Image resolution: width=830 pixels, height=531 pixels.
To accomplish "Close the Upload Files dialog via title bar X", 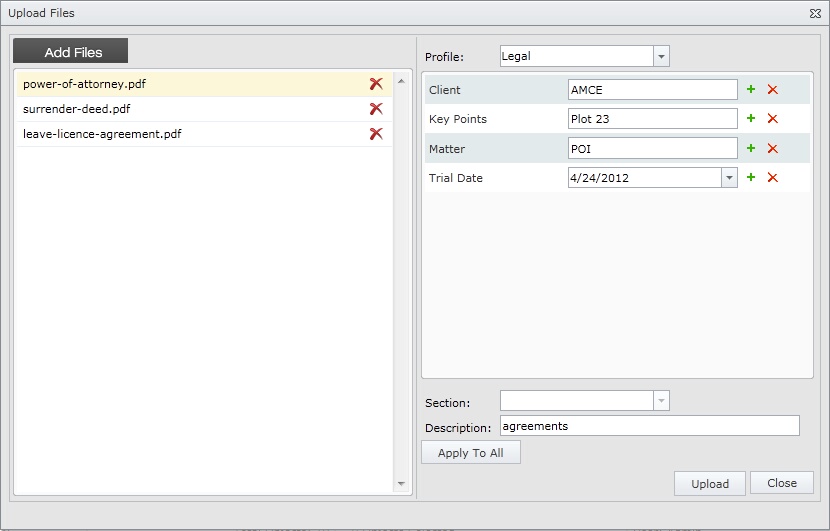I will tap(815, 14).
